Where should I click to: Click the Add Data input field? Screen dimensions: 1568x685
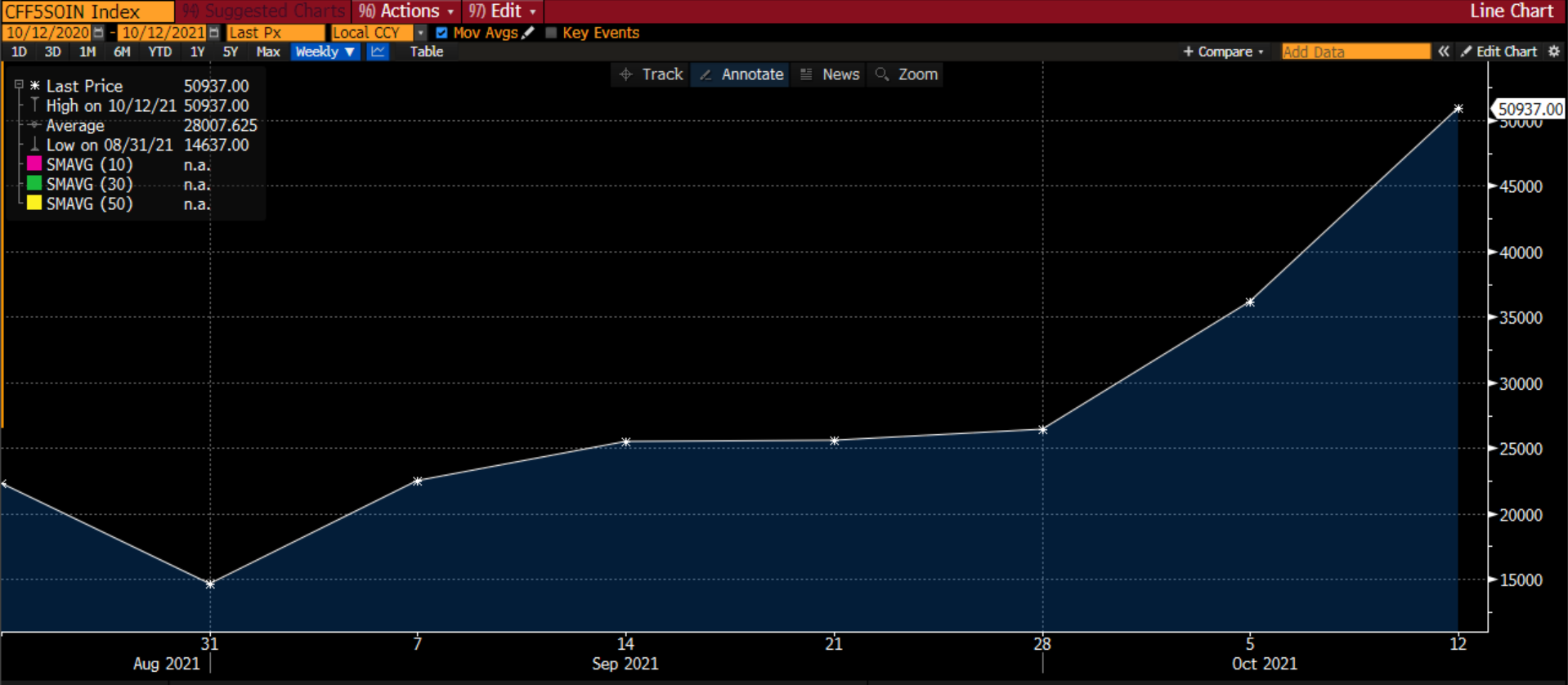[x=1355, y=51]
